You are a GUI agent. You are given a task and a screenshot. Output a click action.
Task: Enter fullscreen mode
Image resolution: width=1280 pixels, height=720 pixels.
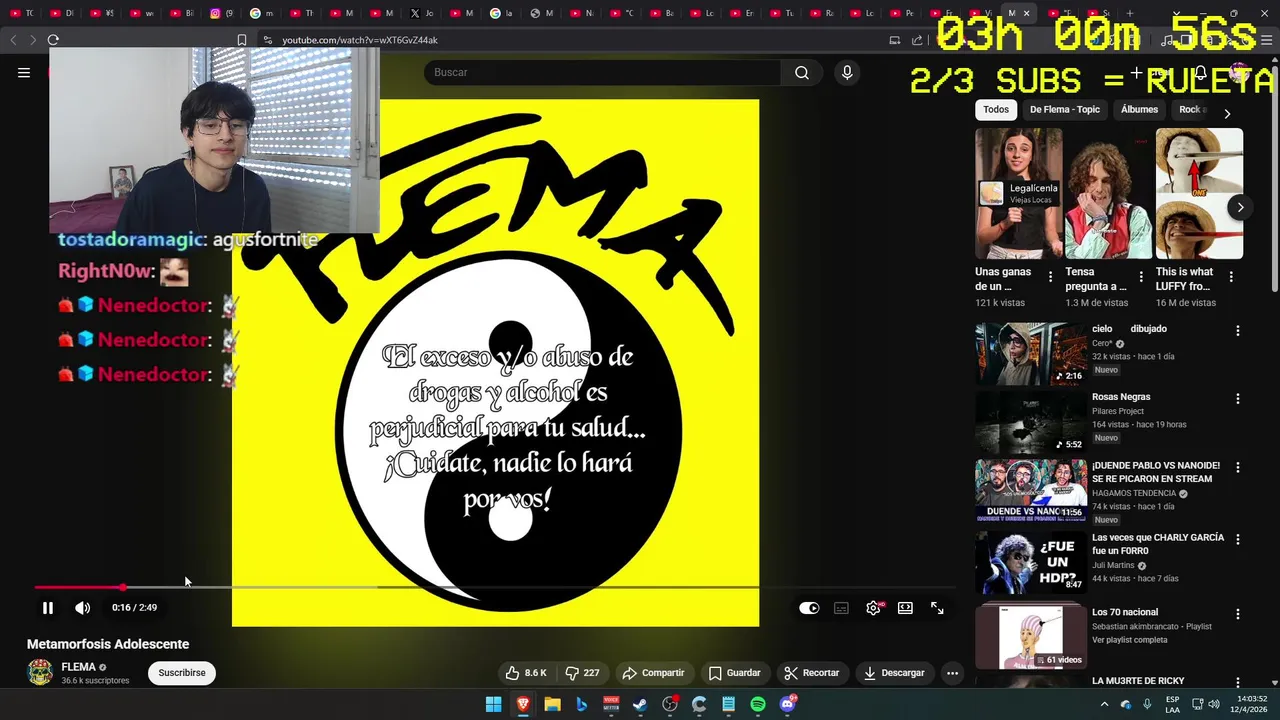click(937, 607)
